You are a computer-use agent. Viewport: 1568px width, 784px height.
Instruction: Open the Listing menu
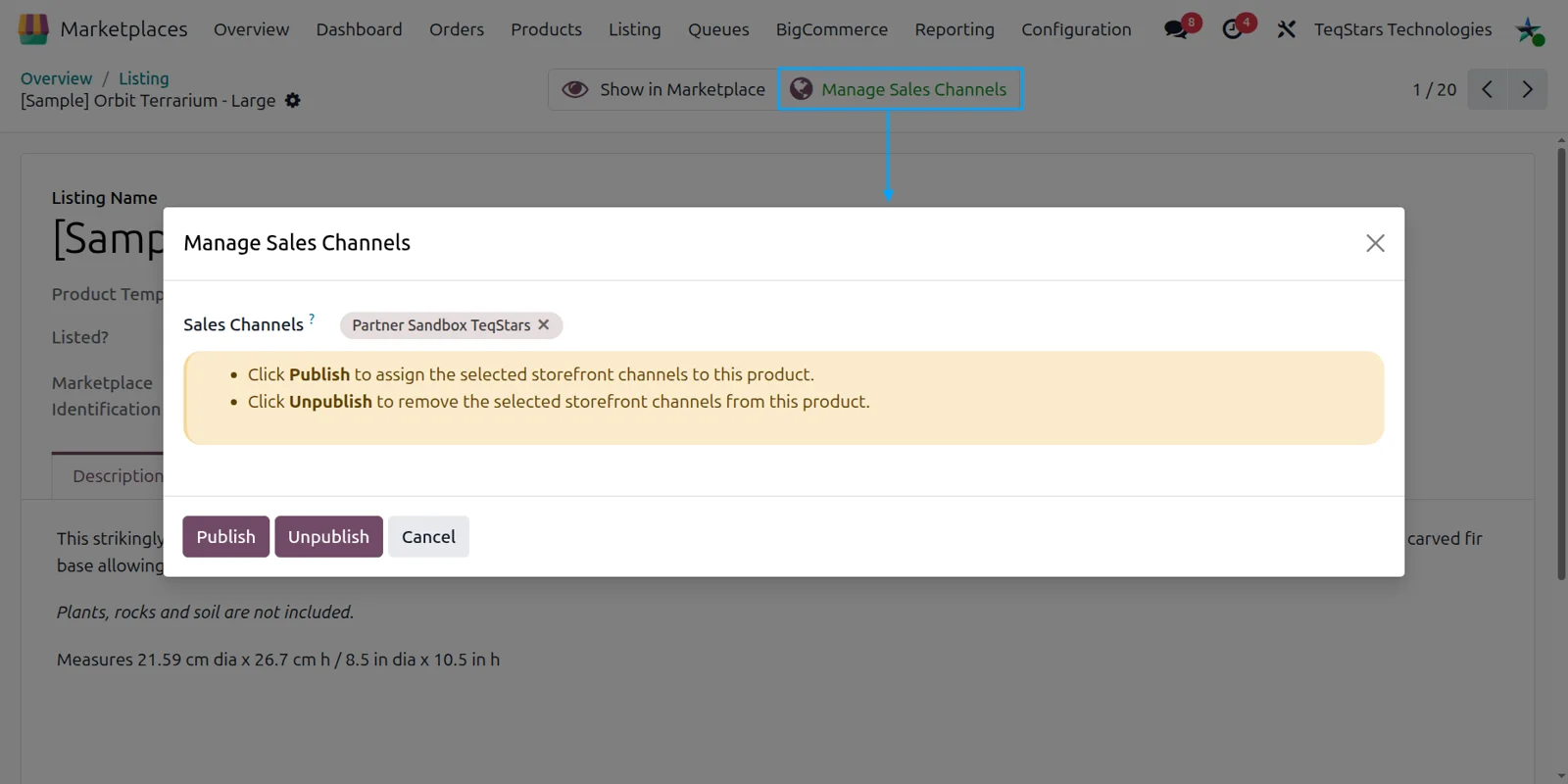635,29
